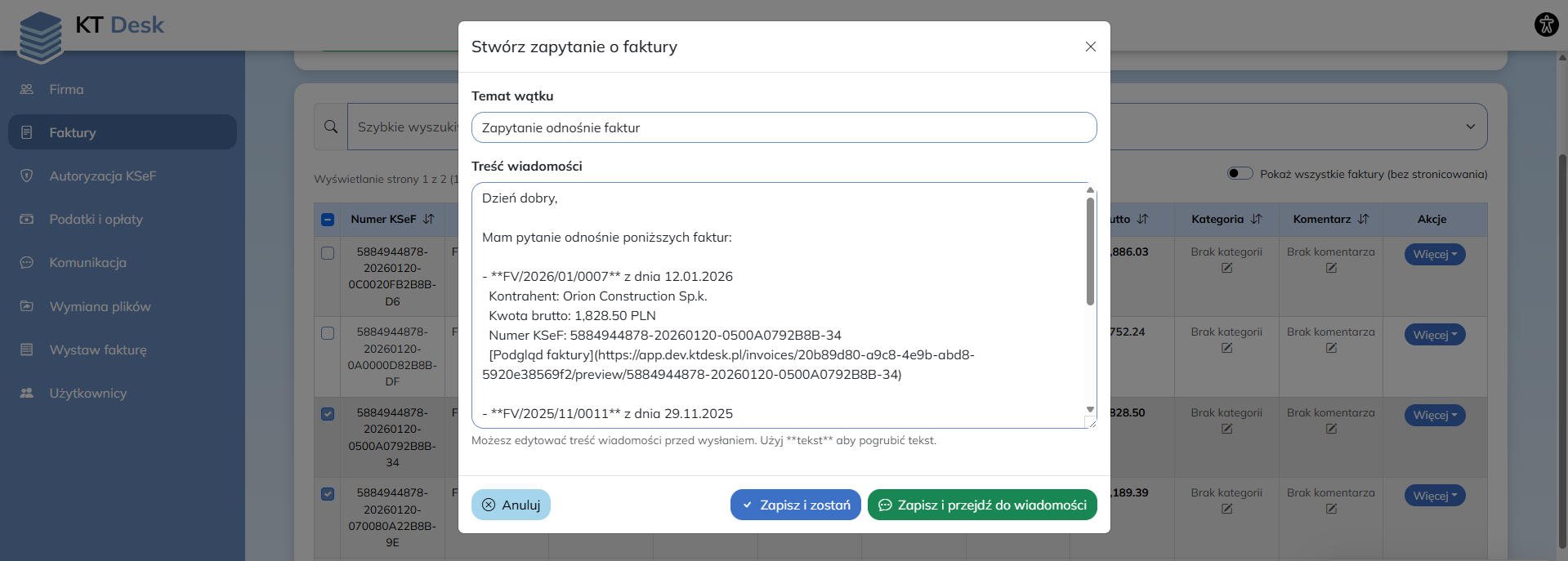Go to Wymiana plików section
This screenshot has width=1568, height=561.
[x=100, y=306]
